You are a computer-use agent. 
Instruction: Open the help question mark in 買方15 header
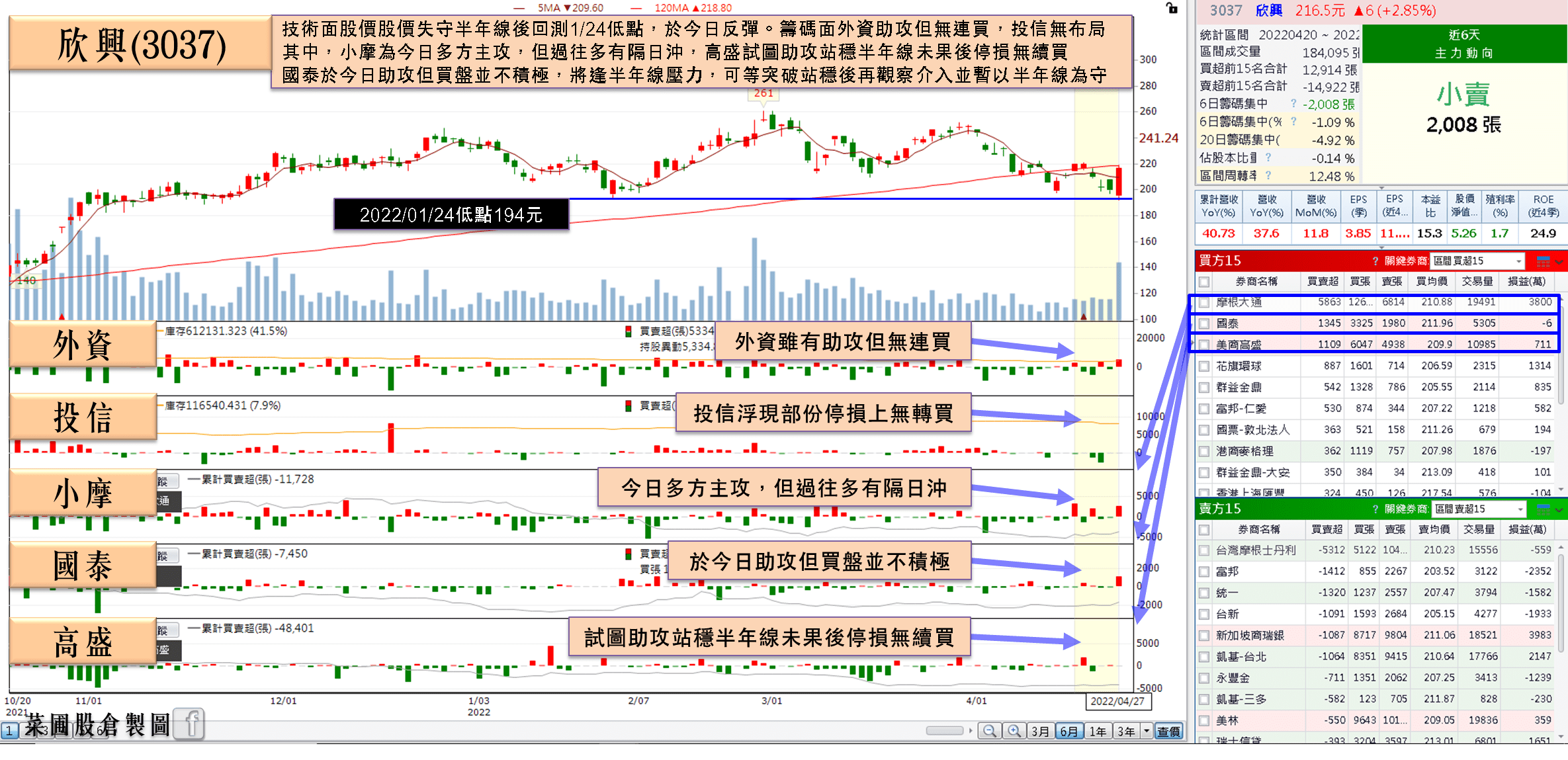[1375, 261]
